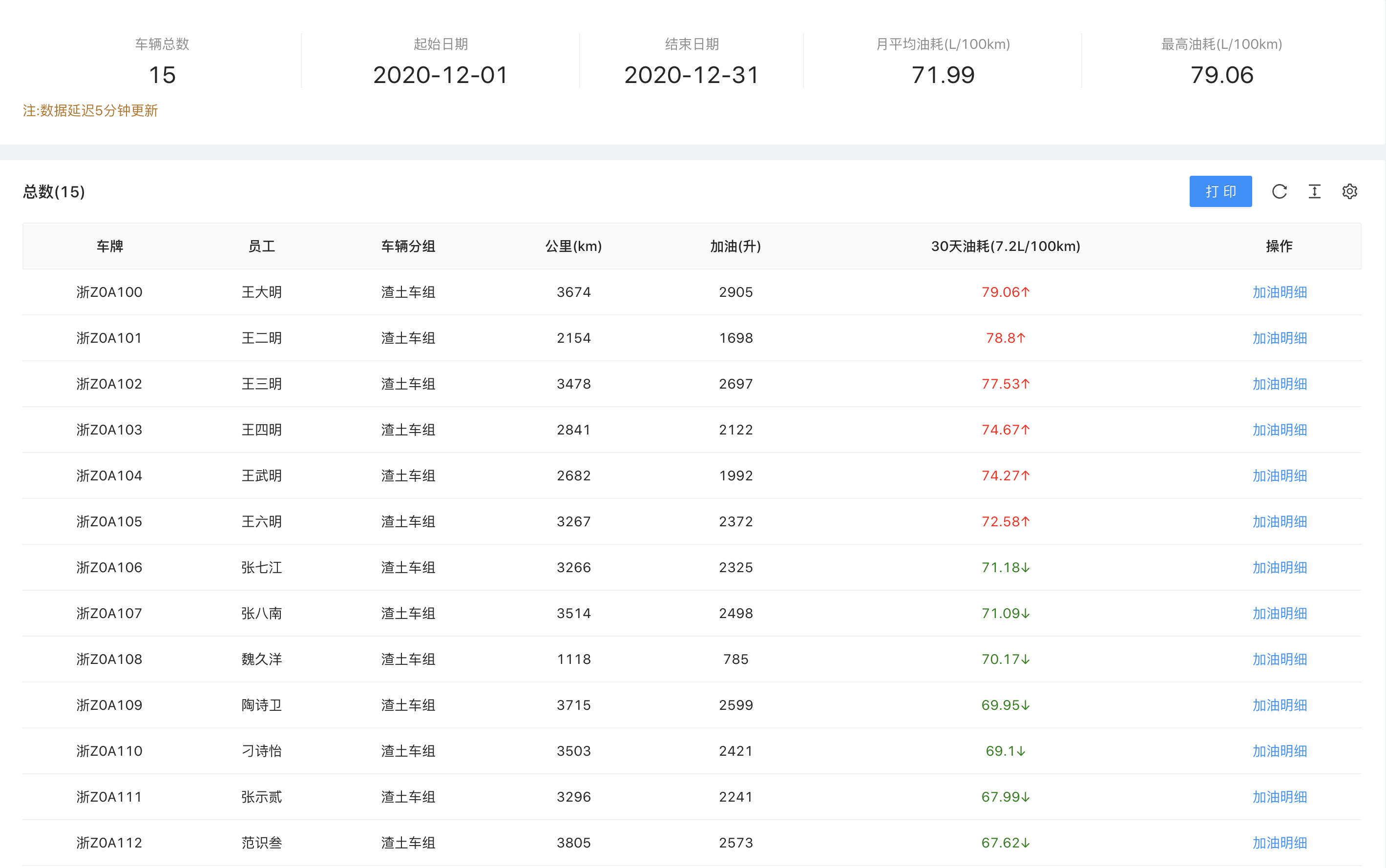Click the 公里(km) column header
Screen dimensions: 1386x868
[573, 246]
